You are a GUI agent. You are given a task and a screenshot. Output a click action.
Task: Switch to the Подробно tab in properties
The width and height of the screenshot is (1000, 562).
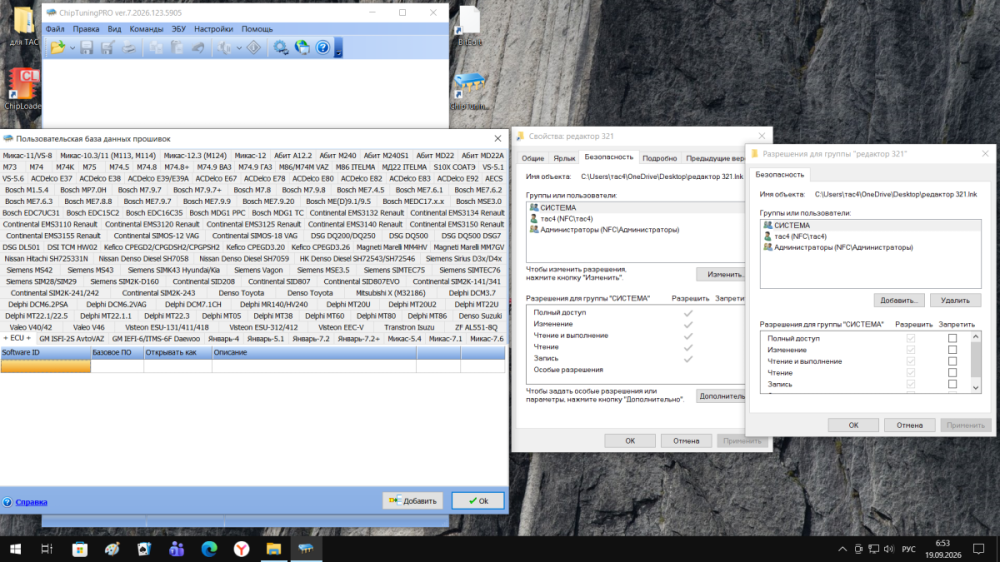tap(659, 158)
